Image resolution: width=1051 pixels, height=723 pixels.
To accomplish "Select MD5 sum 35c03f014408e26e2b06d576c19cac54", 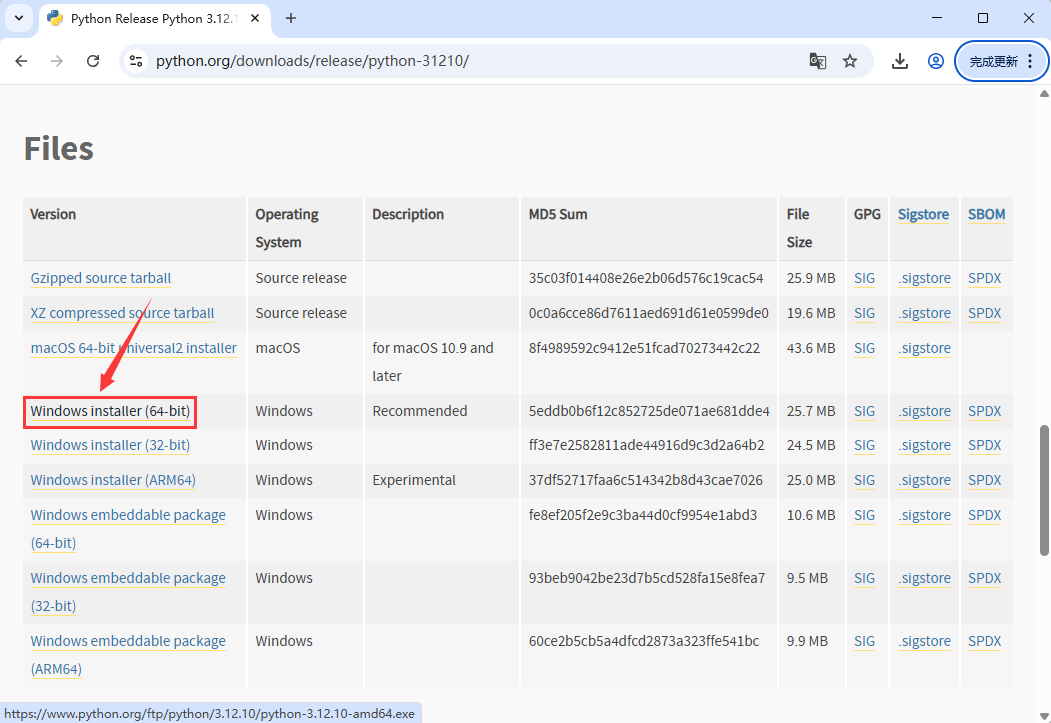I will point(645,278).
